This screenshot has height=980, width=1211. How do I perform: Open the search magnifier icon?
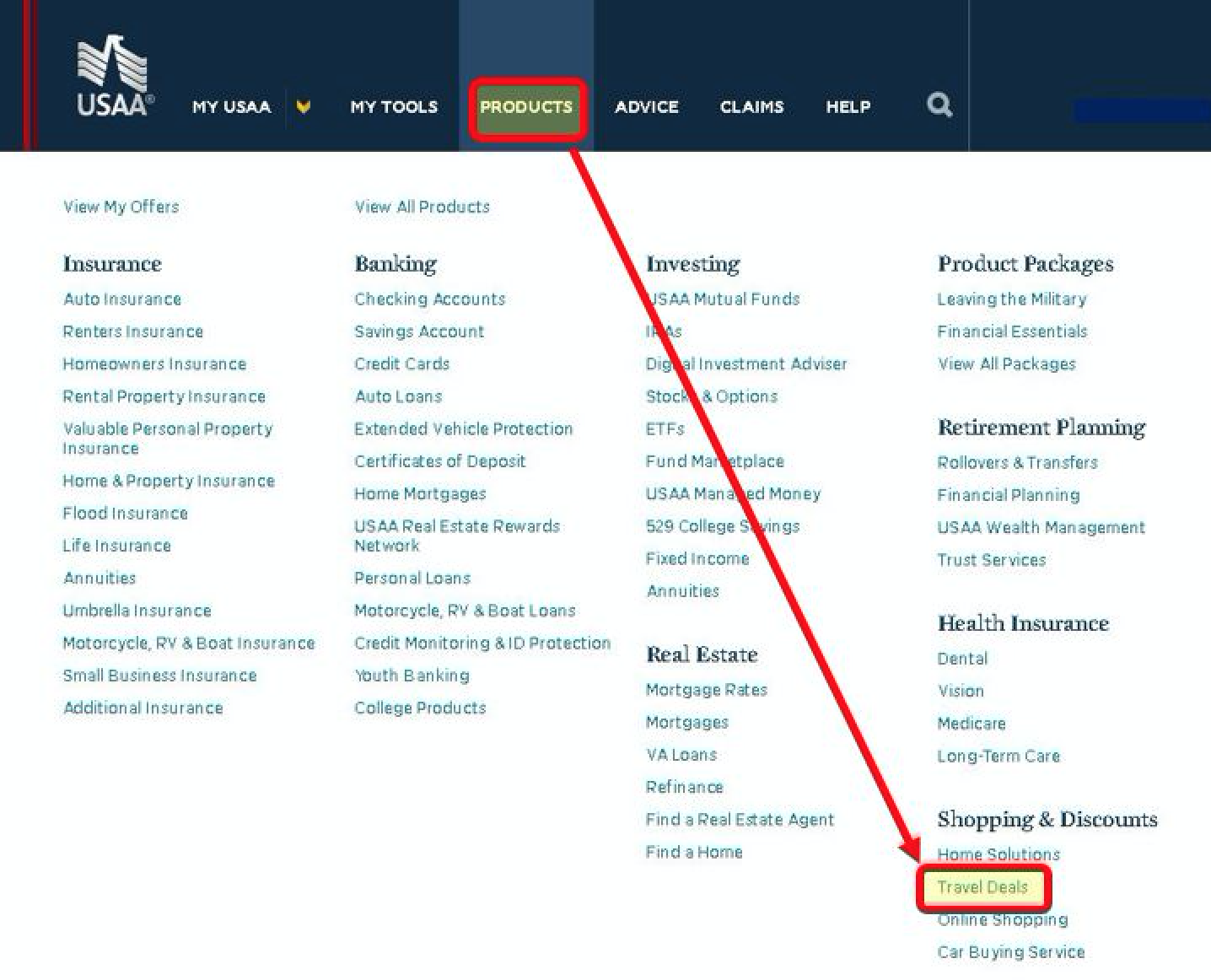pyautogui.click(x=939, y=105)
